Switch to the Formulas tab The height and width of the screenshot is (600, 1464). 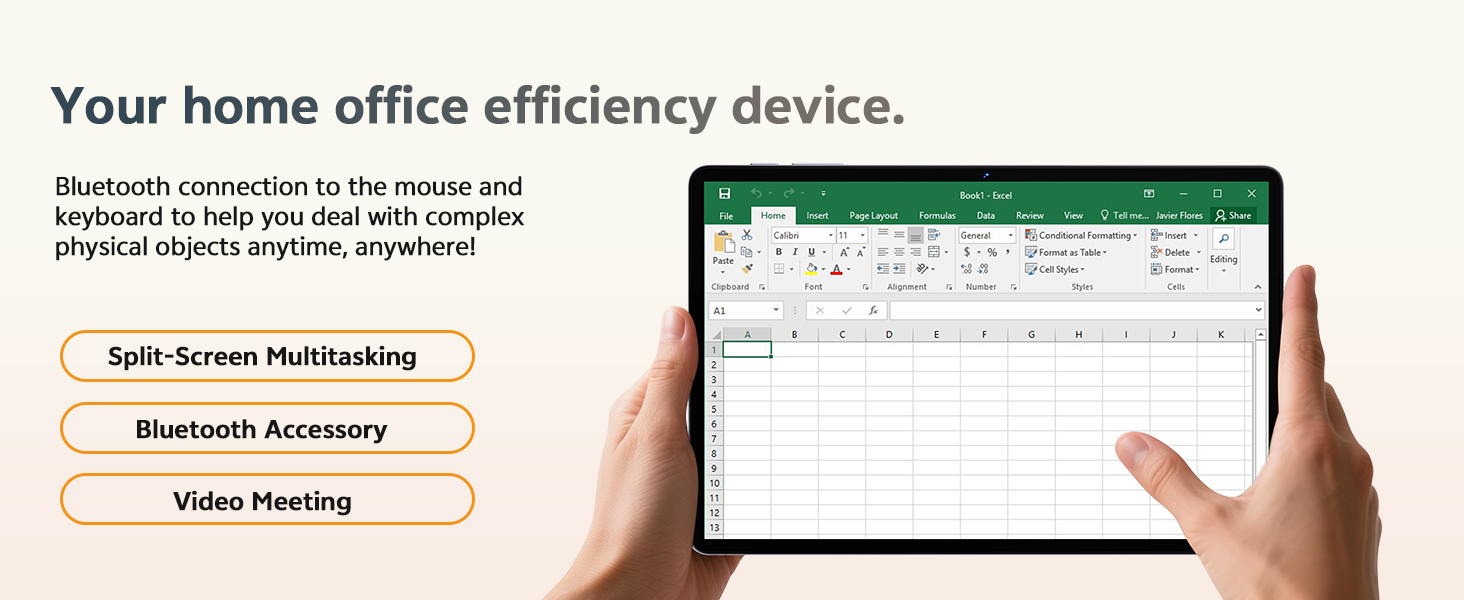[937, 216]
